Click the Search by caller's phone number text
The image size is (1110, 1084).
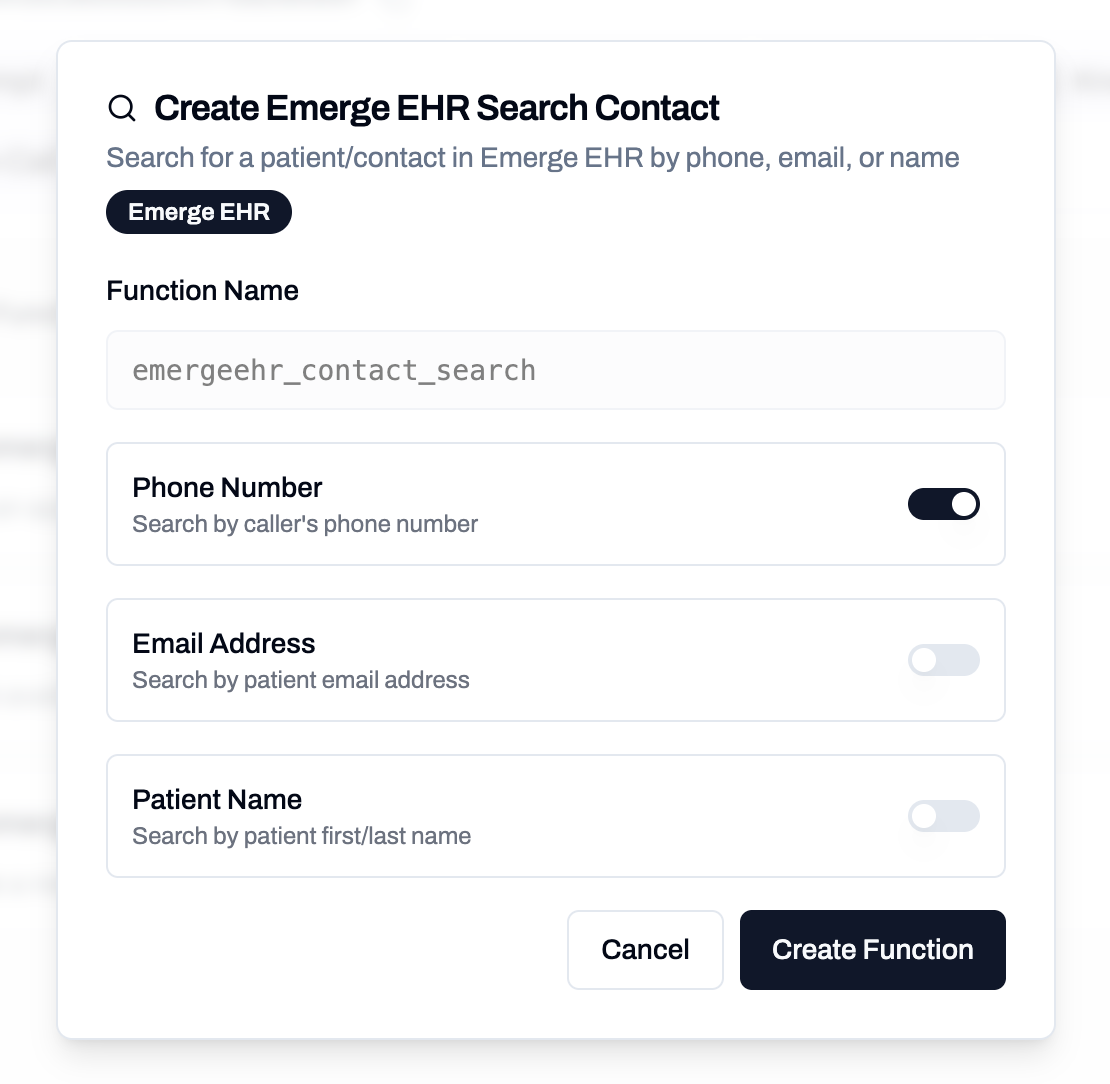click(x=305, y=523)
